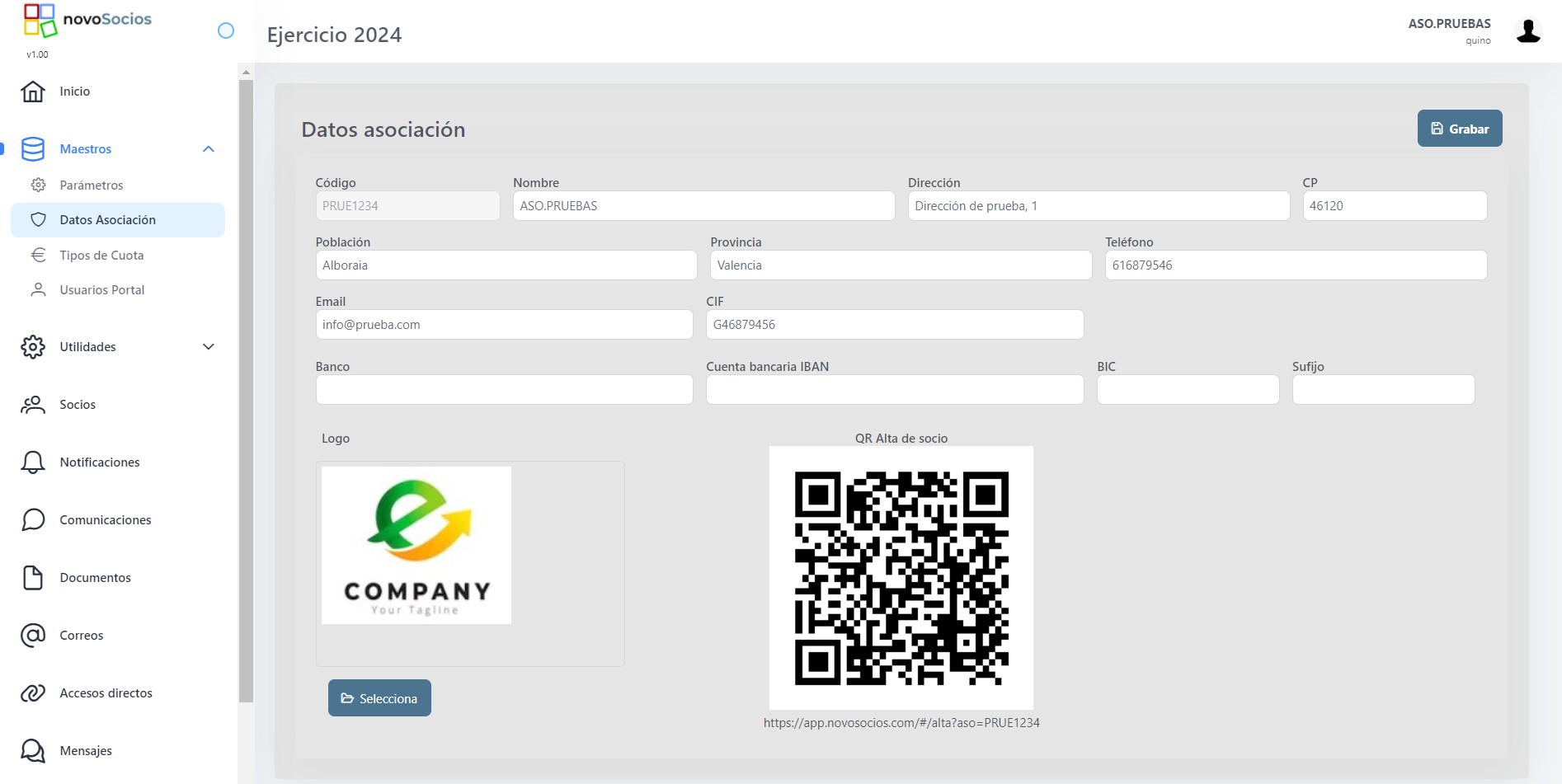Image resolution: width=1562 pixels, height=784 pixels.
Task: Open the Mensajes icon at the bottom
Action: click(x=33, y=750)
